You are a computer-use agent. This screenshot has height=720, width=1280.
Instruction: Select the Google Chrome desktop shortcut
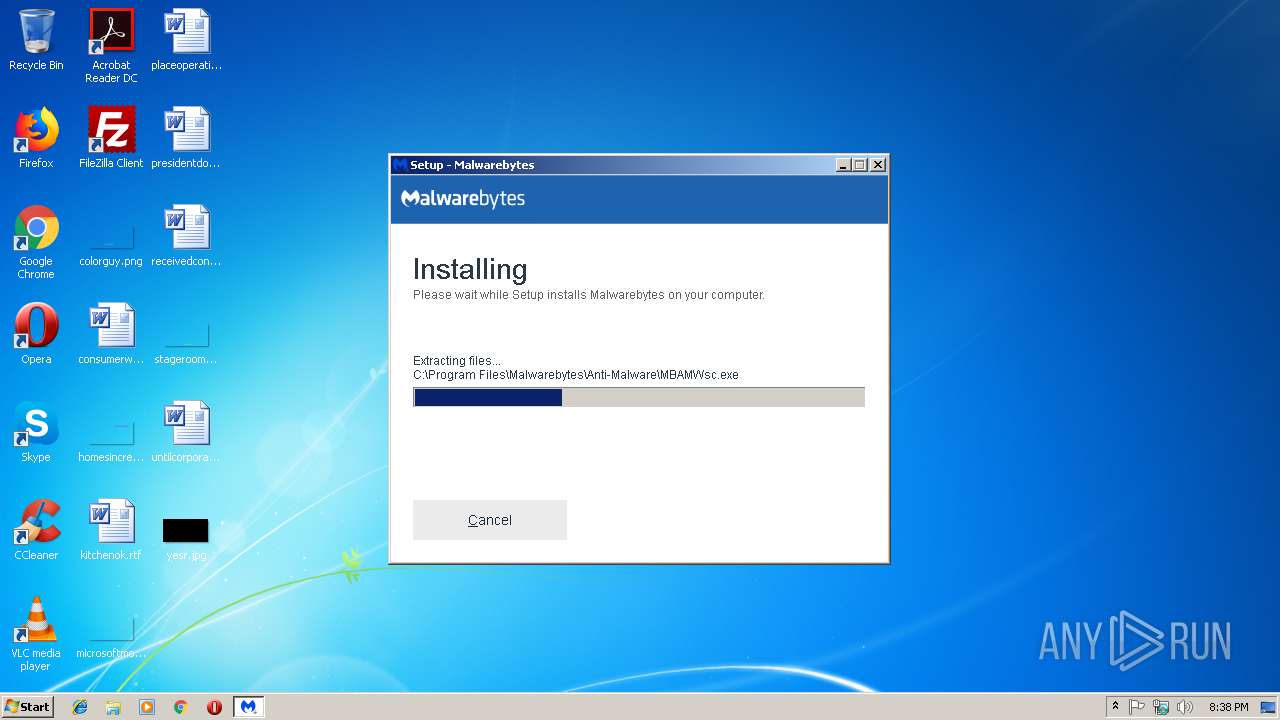(x=36, y=242)
